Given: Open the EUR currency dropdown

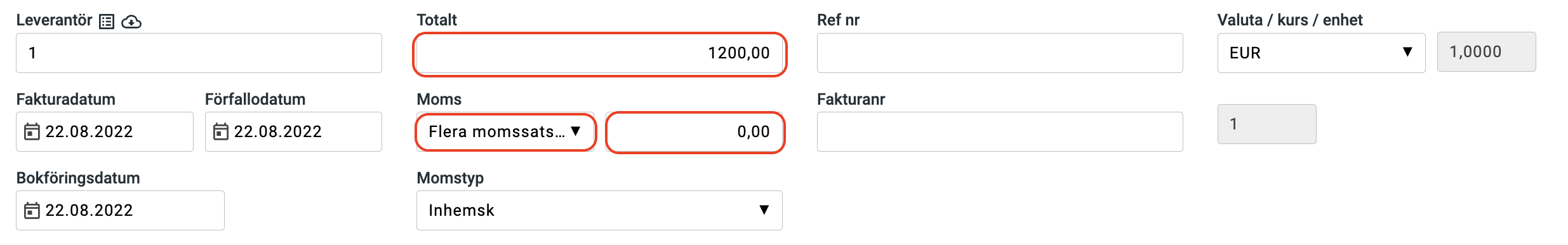Looking at the screenshot, I should [1321, 53].
